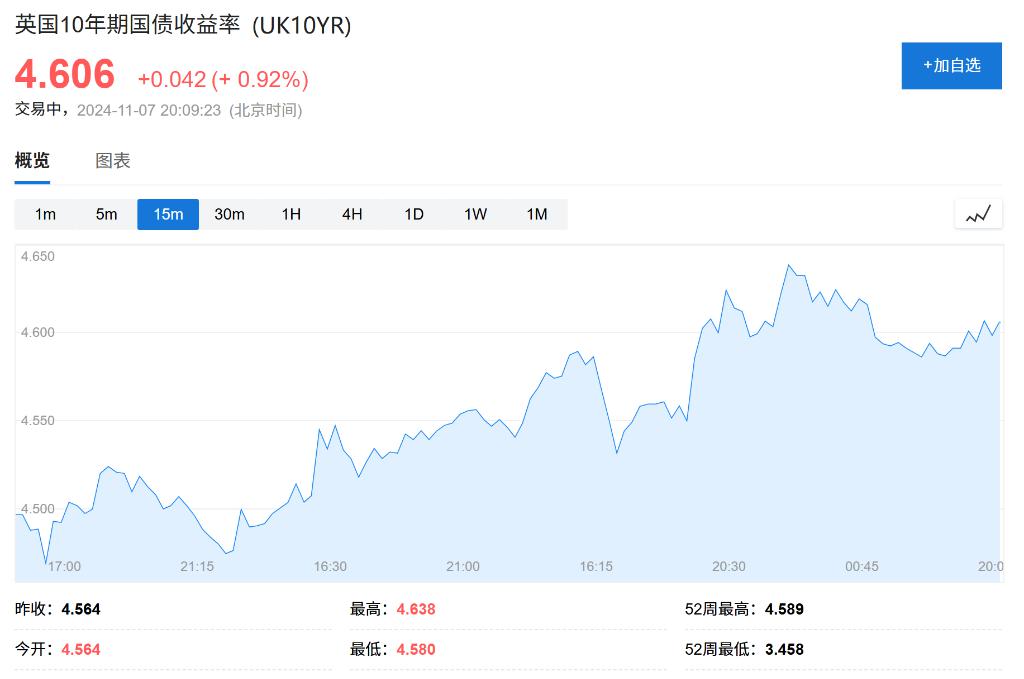Click the 20:30 time axis label

(x=728, y=566)
